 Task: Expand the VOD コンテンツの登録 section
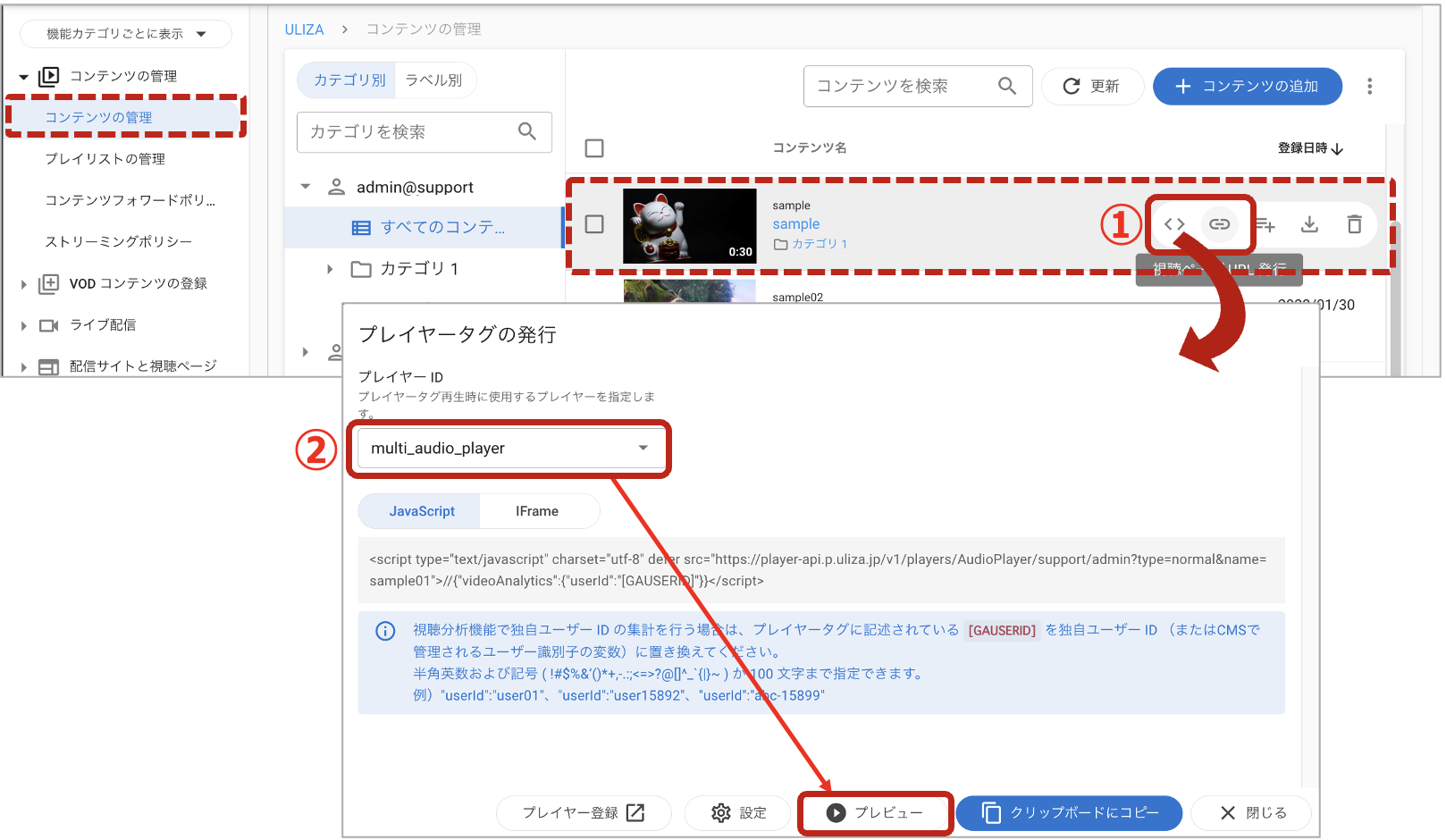[x=24, y=284]
